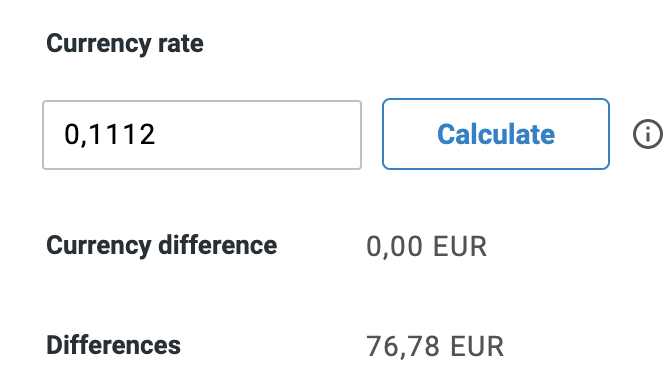This screenshot has height=392, width=670.
Task: Select the Currency rate heading label
Action: coord(125,44)
